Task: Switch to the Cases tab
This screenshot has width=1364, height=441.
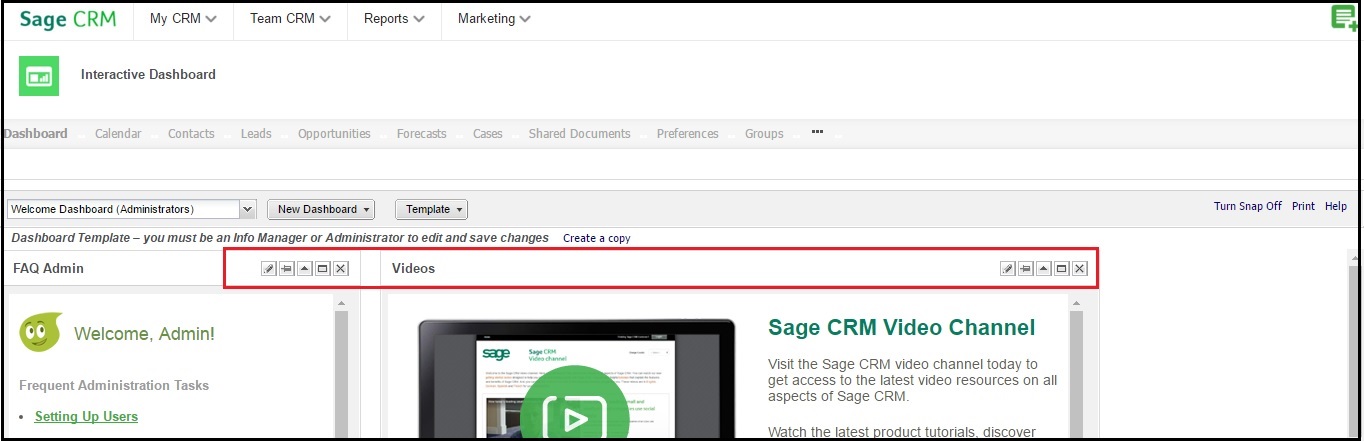Action: [488, 134]
